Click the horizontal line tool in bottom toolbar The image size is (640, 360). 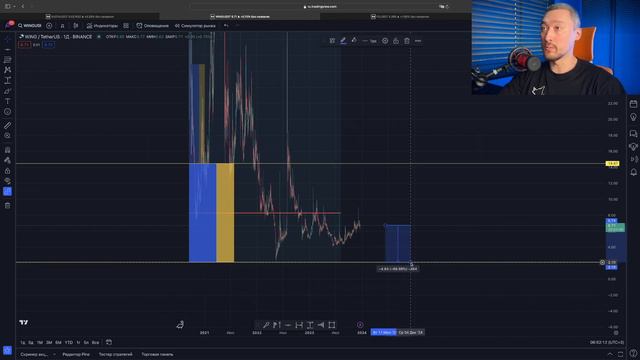tap(288, 325)
